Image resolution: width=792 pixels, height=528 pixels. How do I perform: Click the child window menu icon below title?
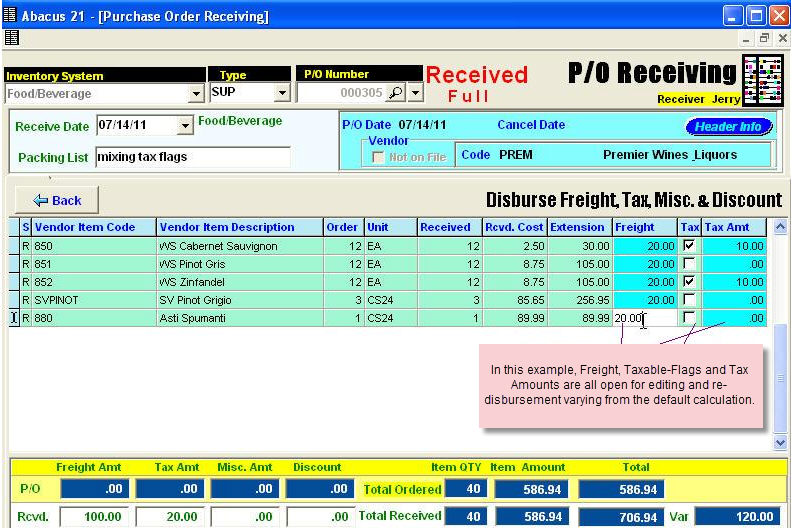click(x=12, y=38)
